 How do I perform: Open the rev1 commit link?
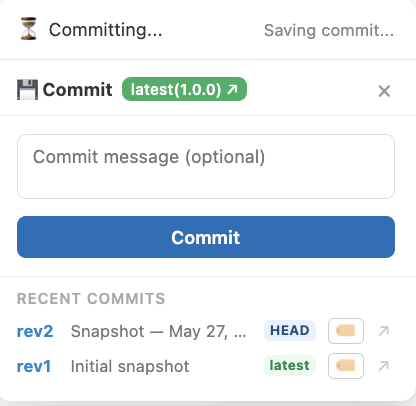pos(34,366)
